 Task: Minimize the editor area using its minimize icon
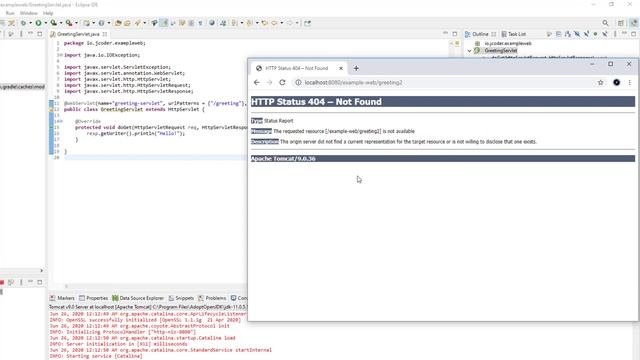tap(445, 34)
